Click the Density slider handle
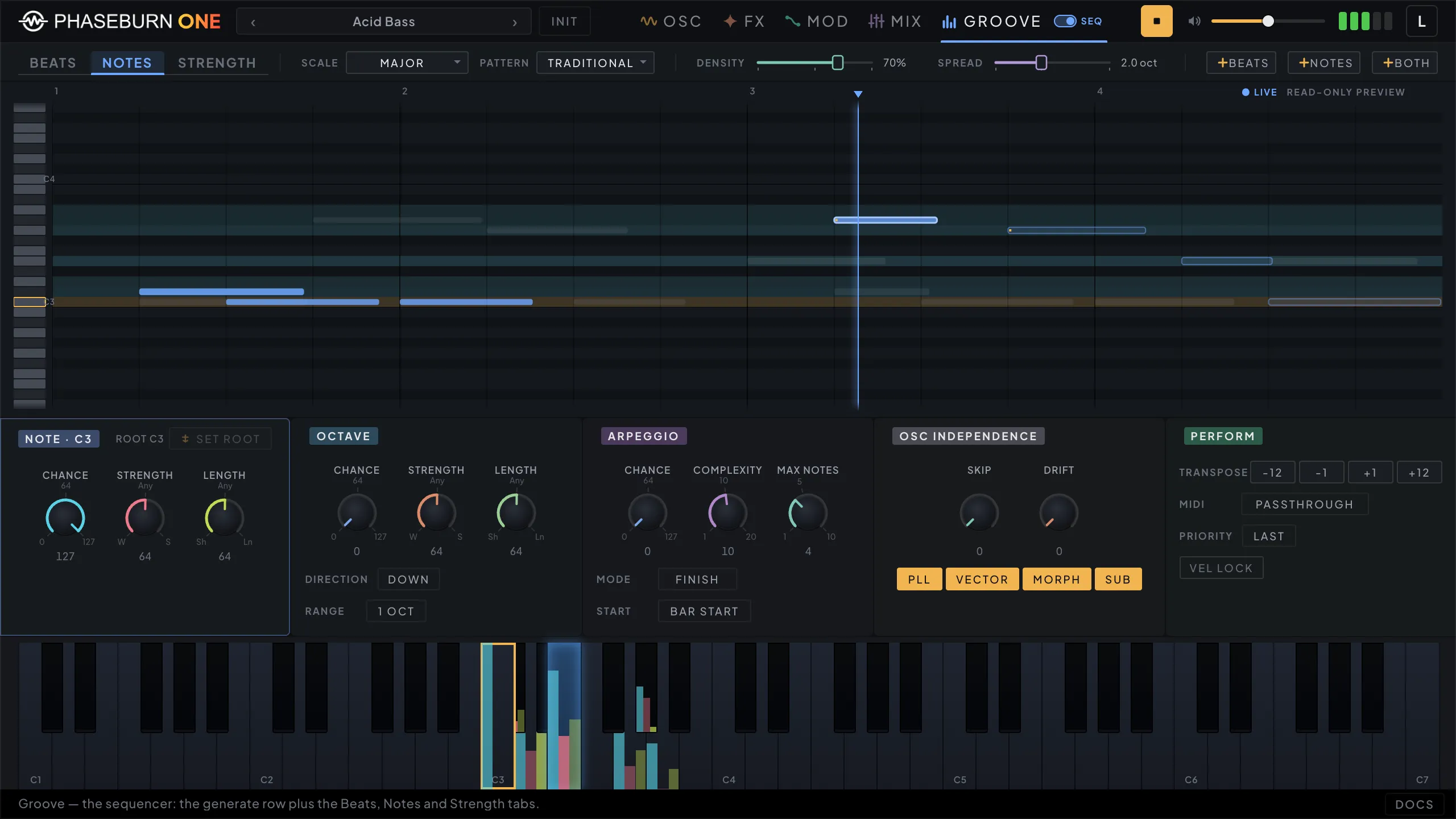This screenshot has height=819, width=1456. tap(837, 63)
